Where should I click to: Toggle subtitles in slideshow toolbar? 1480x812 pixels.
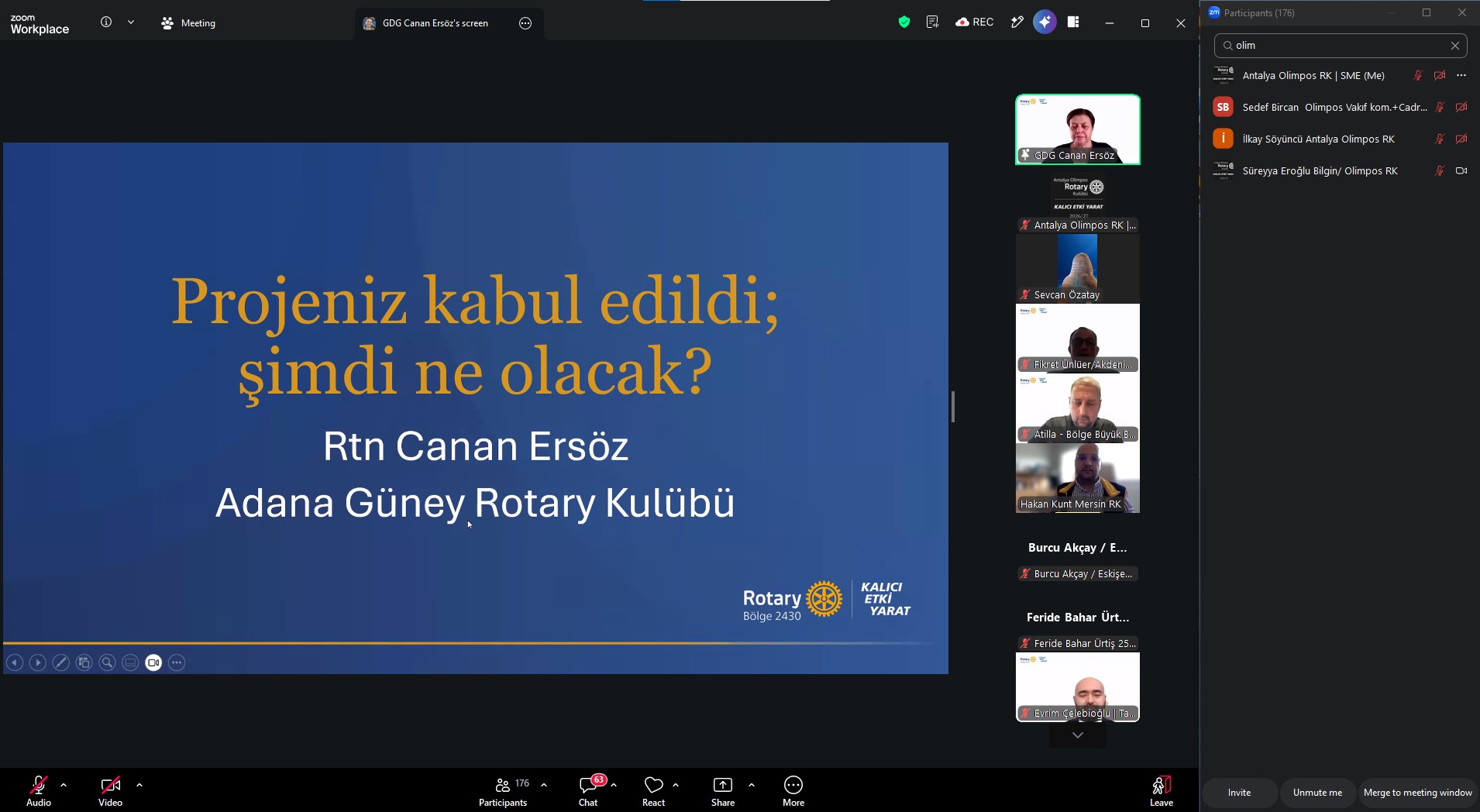click(x=131, y=662)
